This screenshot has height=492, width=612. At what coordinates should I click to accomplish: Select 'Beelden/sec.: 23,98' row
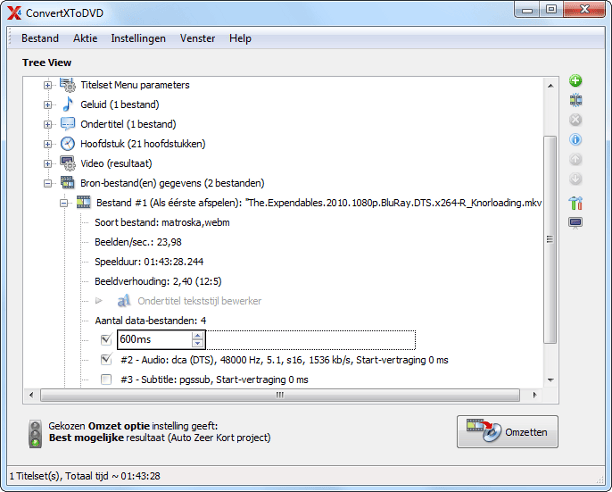tap(138, 242)
